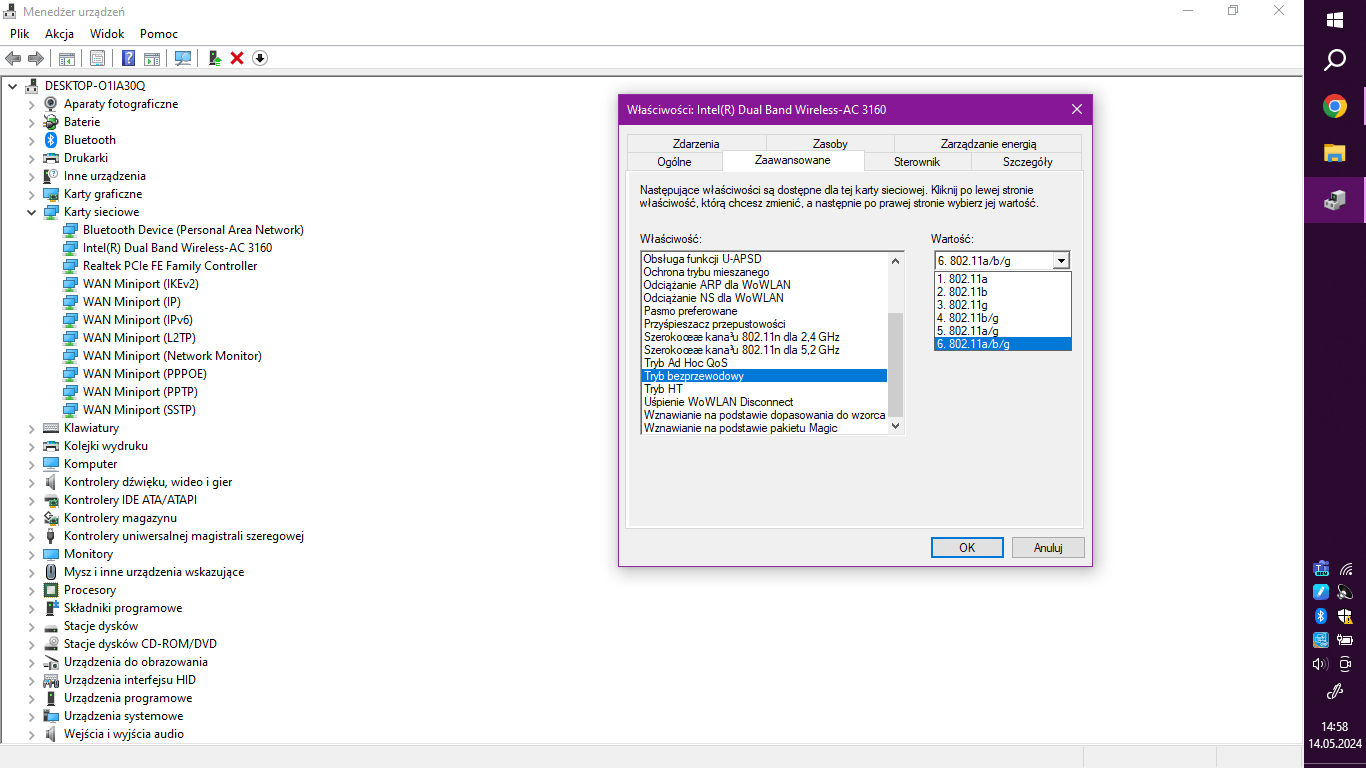
Task: Open File Explorer from the taskbar
Action: pos(1335,153)
